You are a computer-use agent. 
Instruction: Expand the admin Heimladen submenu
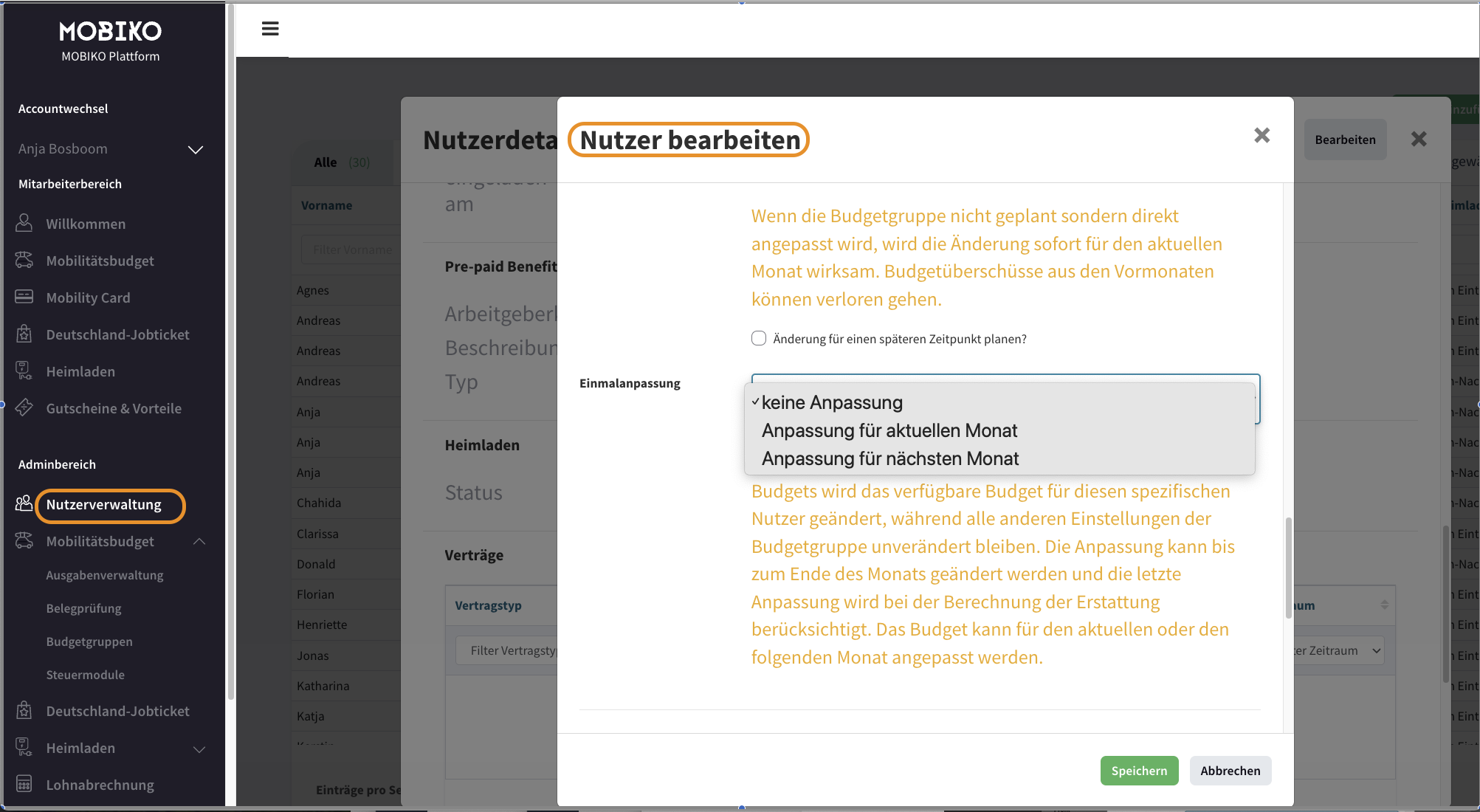(199, 749)
